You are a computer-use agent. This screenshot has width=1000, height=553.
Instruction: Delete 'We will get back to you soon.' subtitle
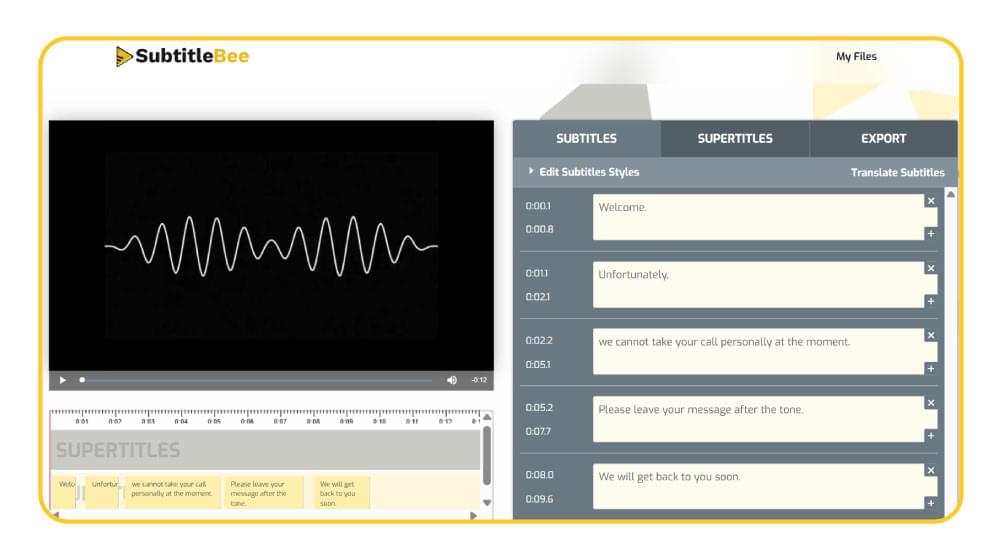pos(930,470)
